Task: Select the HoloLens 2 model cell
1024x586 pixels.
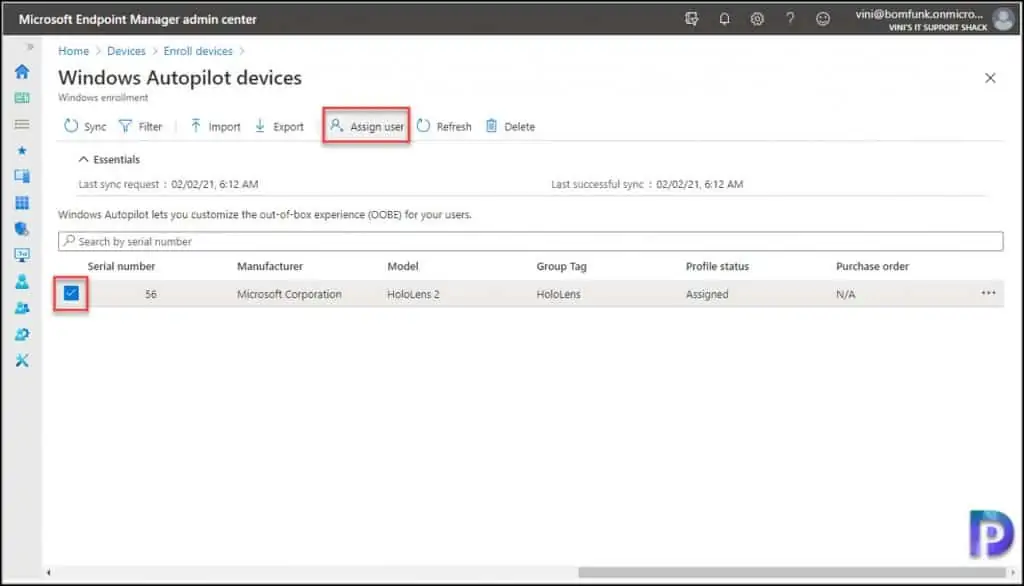Action: (413, 294)
